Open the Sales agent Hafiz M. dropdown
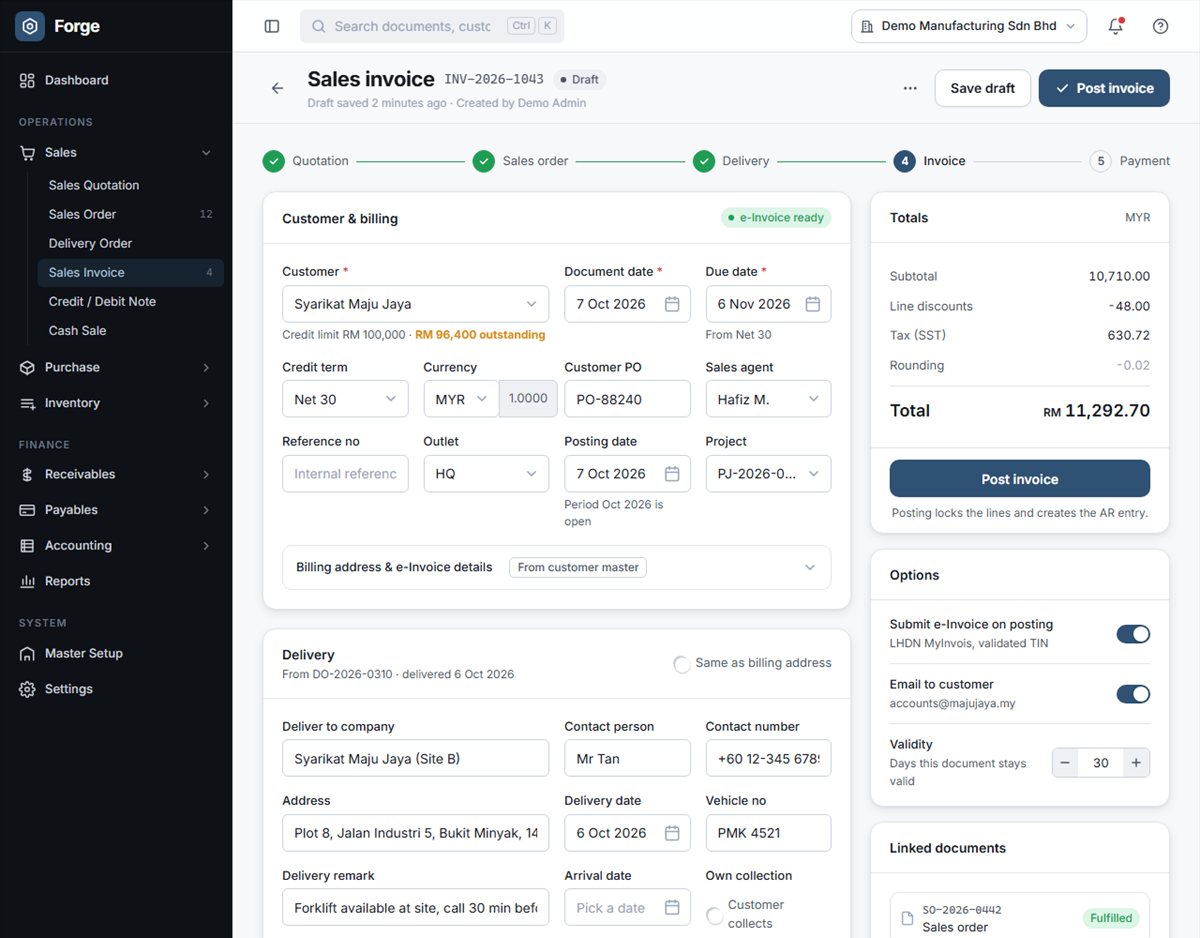Screen dimensions: 1200x938 click(x=768, y=399)
